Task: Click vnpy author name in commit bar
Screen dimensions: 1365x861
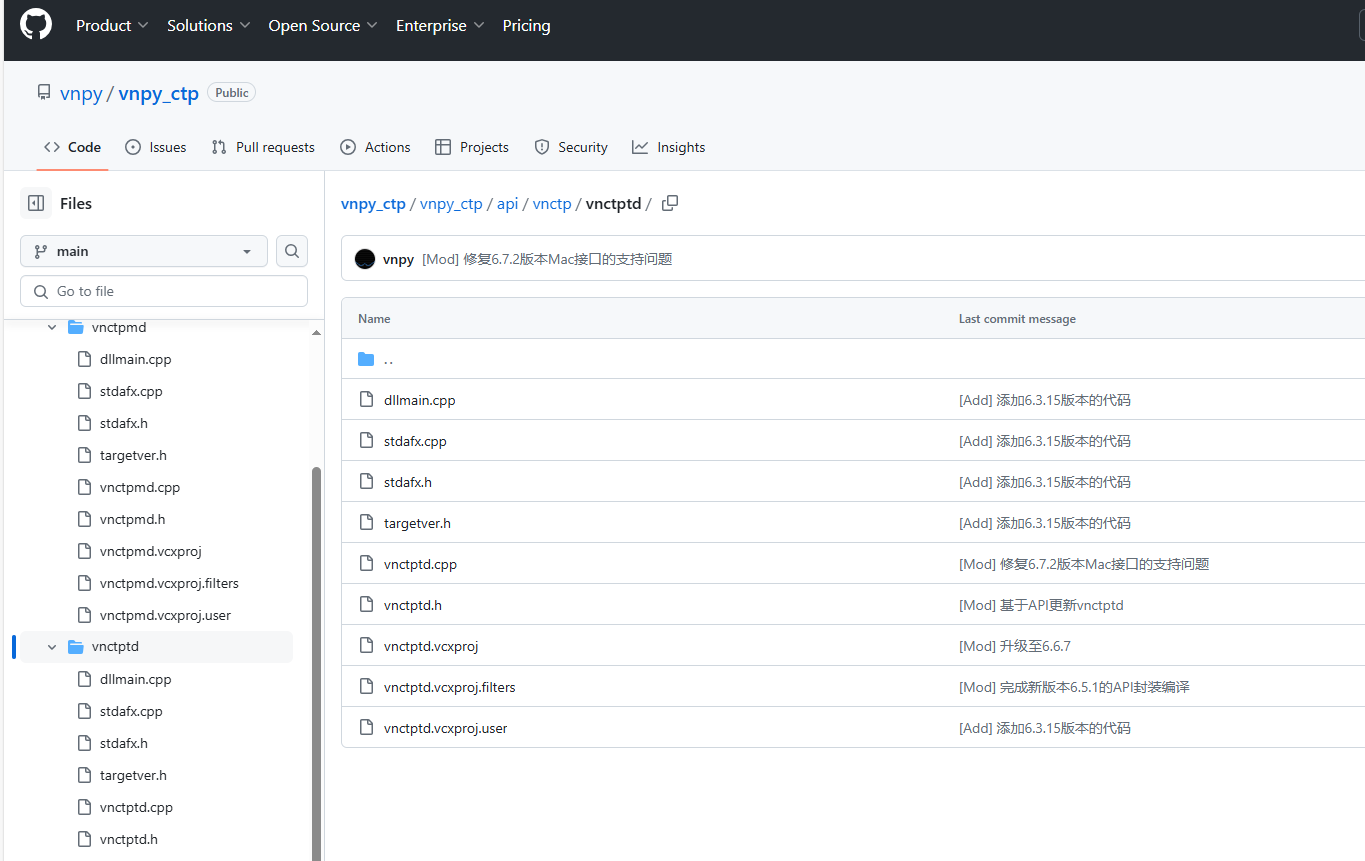Action: (x=398, y=259)
